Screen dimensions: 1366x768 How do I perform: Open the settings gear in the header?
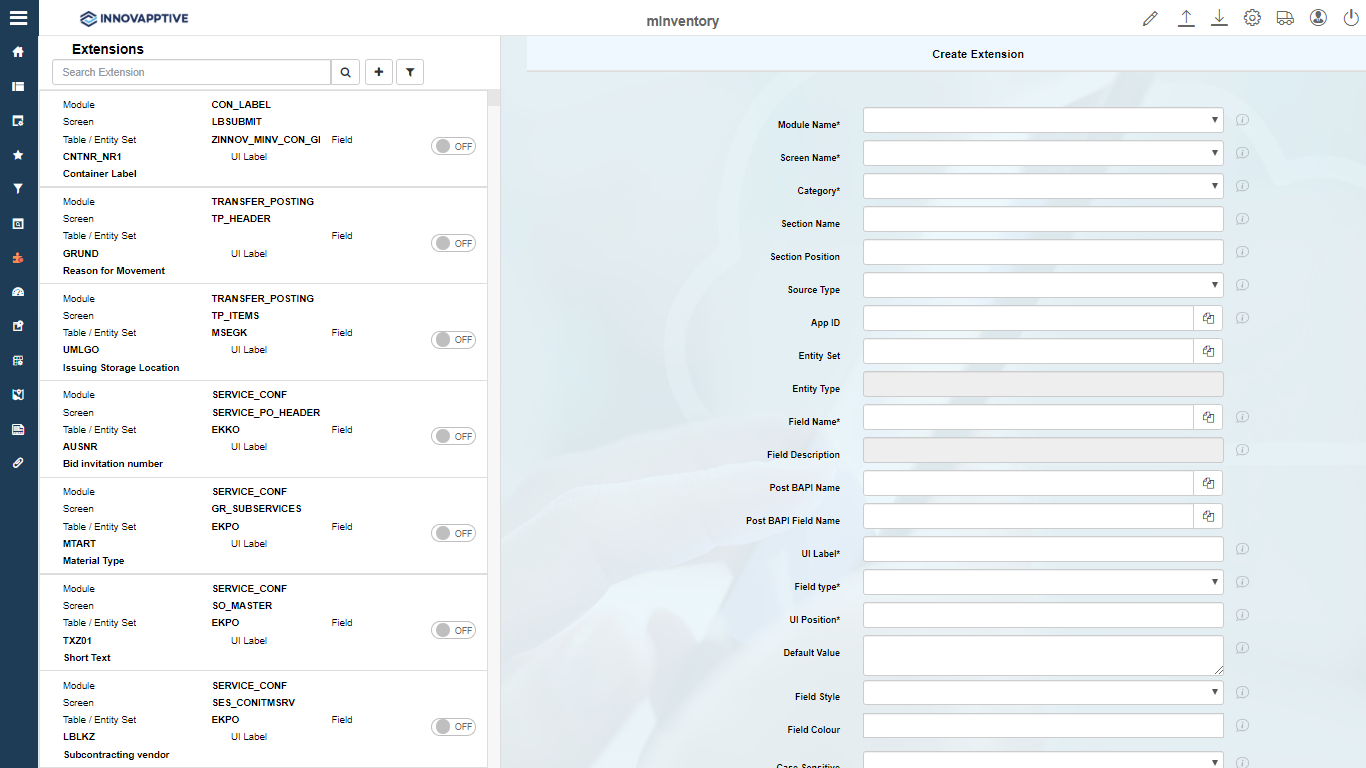[x=1252, y=18]
